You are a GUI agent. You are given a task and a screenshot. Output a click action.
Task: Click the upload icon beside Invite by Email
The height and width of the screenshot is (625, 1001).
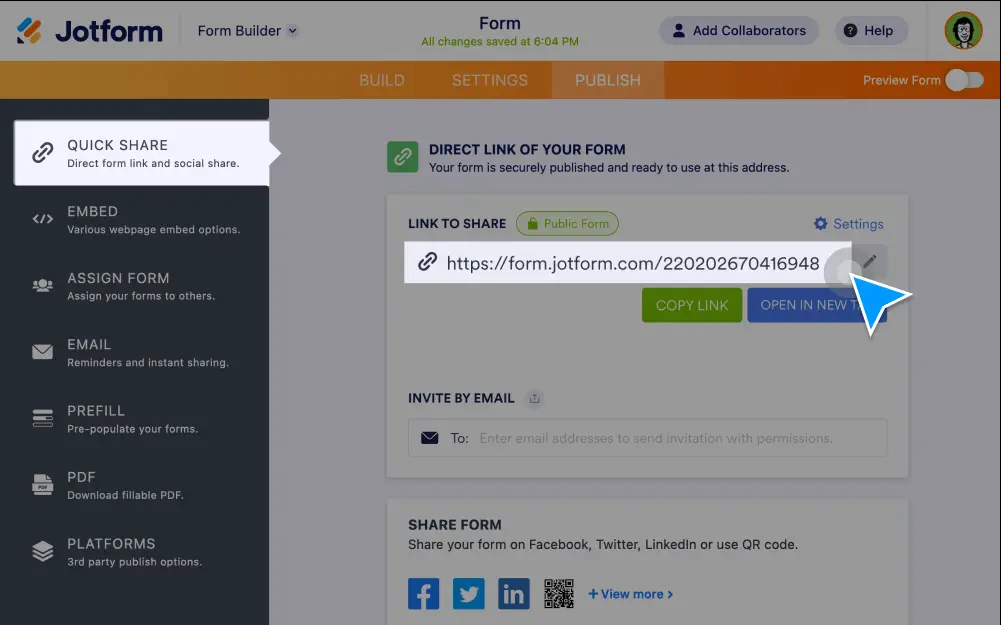point(535,398)
